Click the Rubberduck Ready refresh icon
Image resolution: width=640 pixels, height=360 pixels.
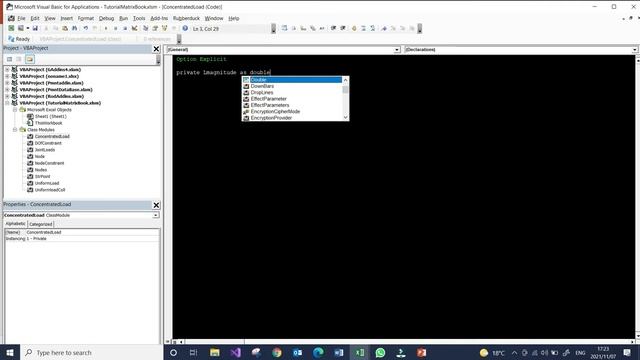[11, 39]
